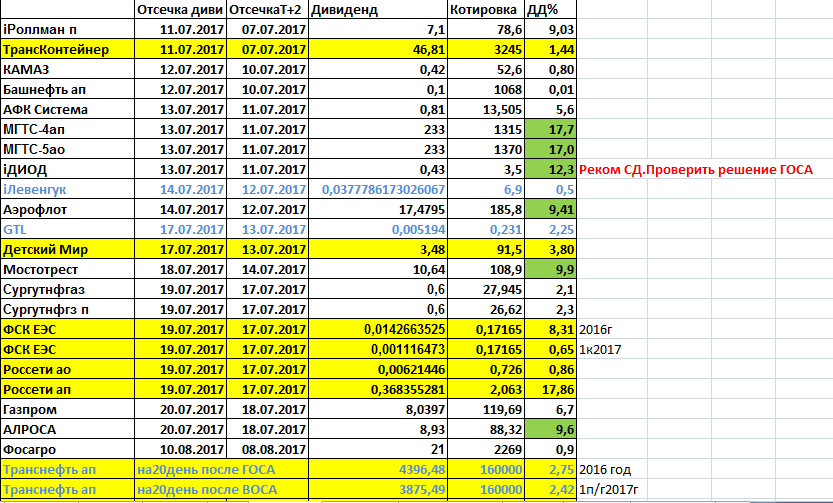
Task: Select the 'iРоллман п' cell
Action: click(67, 29)
